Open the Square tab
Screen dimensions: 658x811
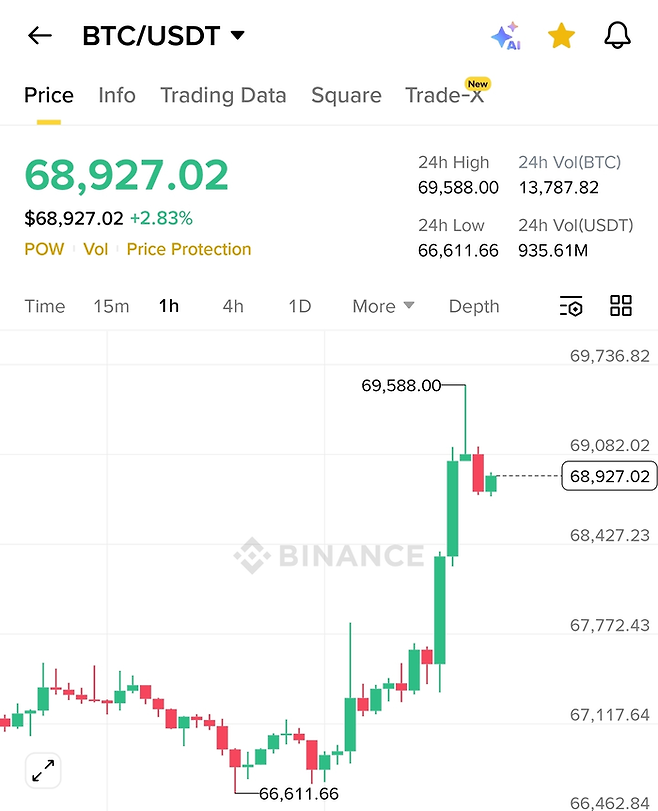(x=346, y=95)
